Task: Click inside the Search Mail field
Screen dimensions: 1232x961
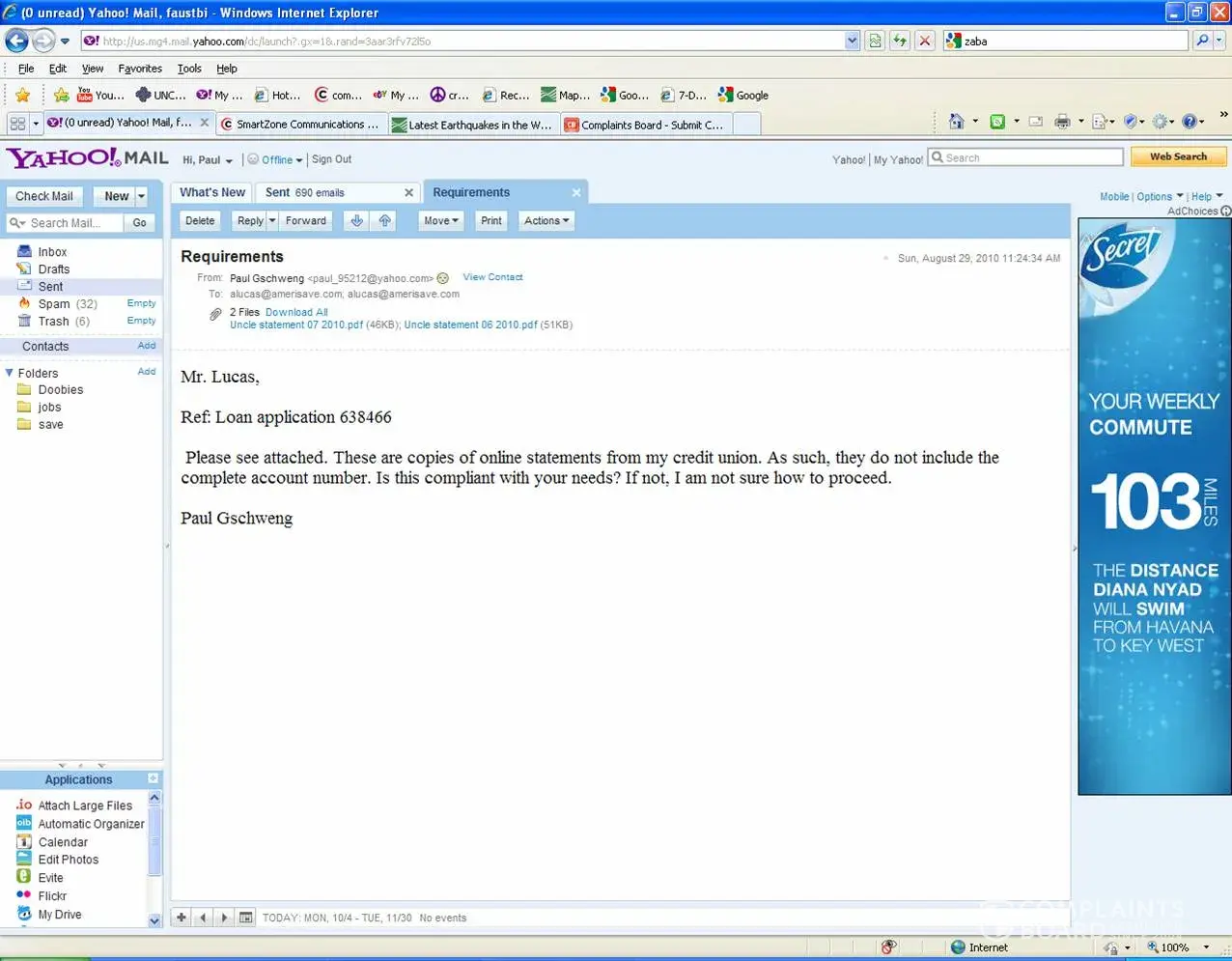Action: click(x=74, y=223)
